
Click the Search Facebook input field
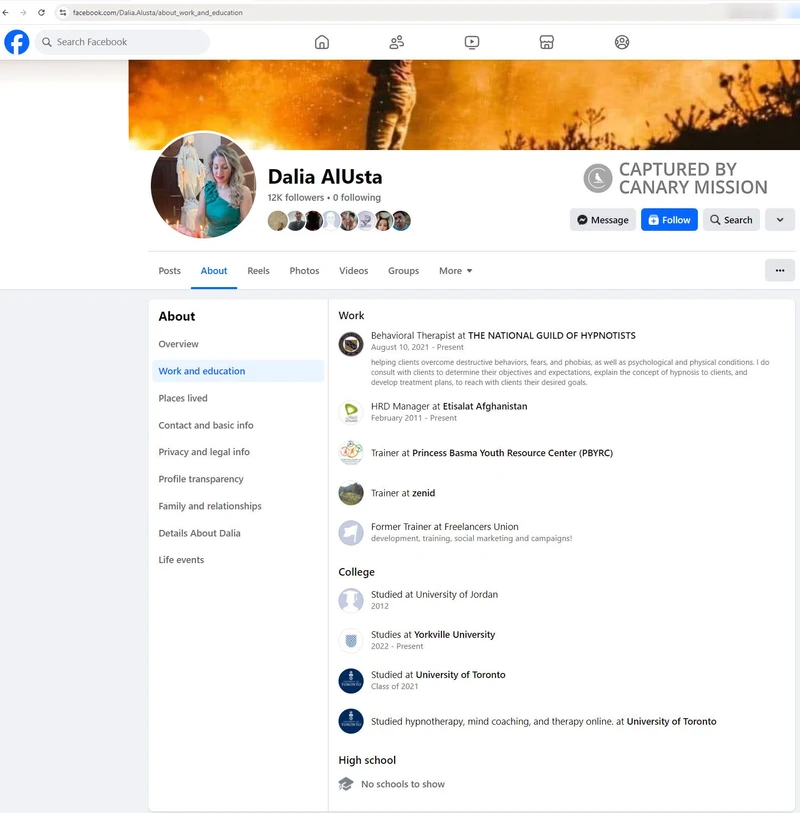[x=122, y=42]
